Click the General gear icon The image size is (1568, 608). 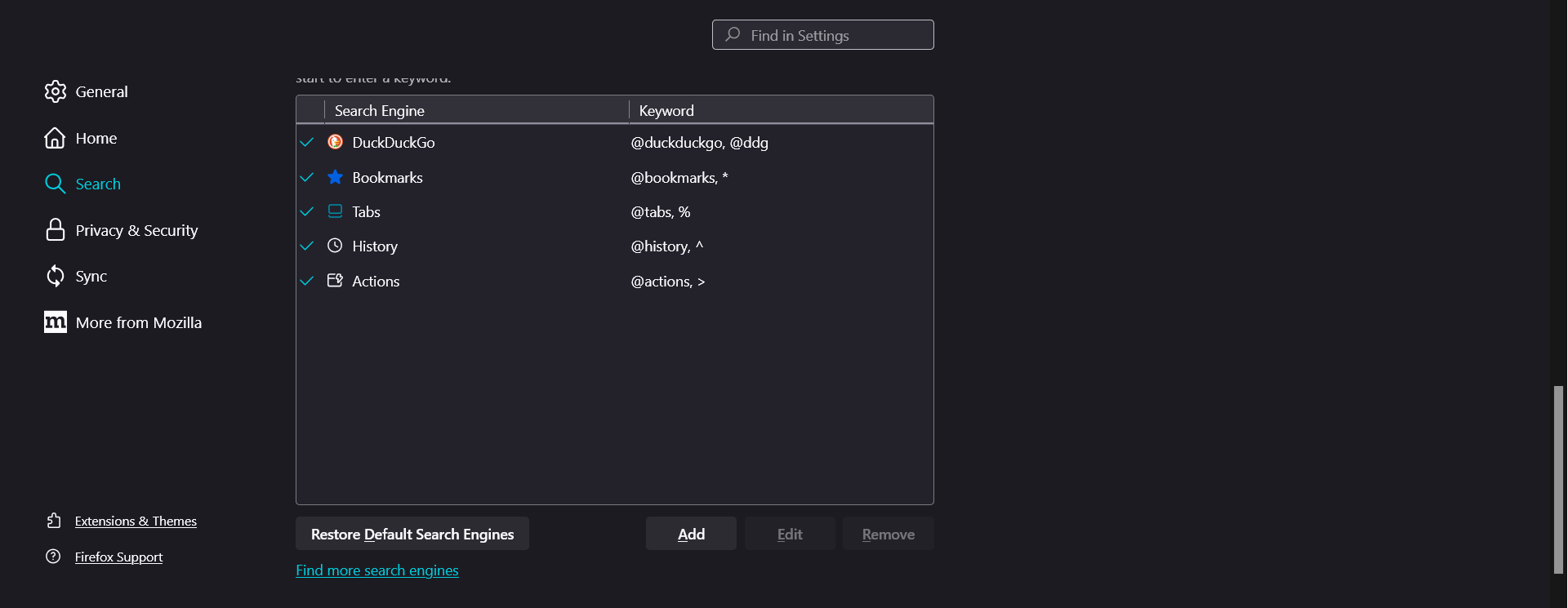pyautogui.click(x=55, y=91)
